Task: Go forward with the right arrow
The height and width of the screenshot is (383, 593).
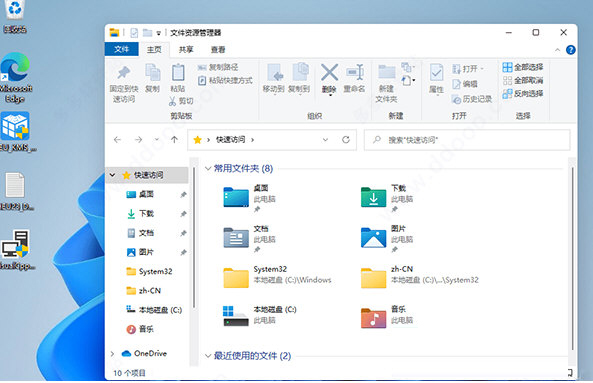Action: (x=138, y=140)
